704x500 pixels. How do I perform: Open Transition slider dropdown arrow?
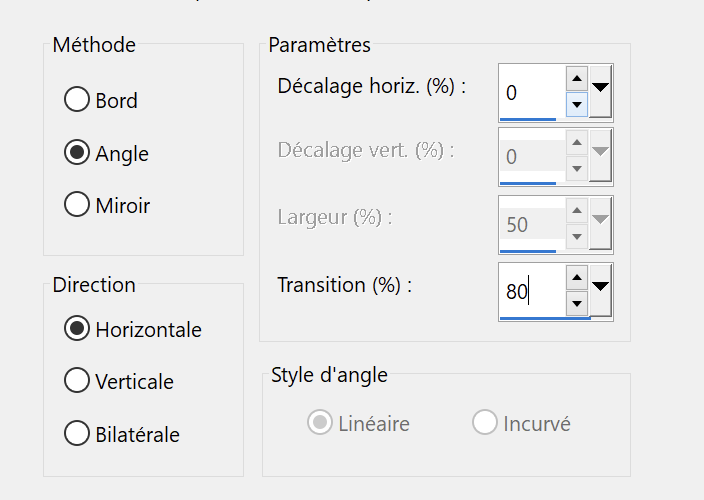pos(600,286)
